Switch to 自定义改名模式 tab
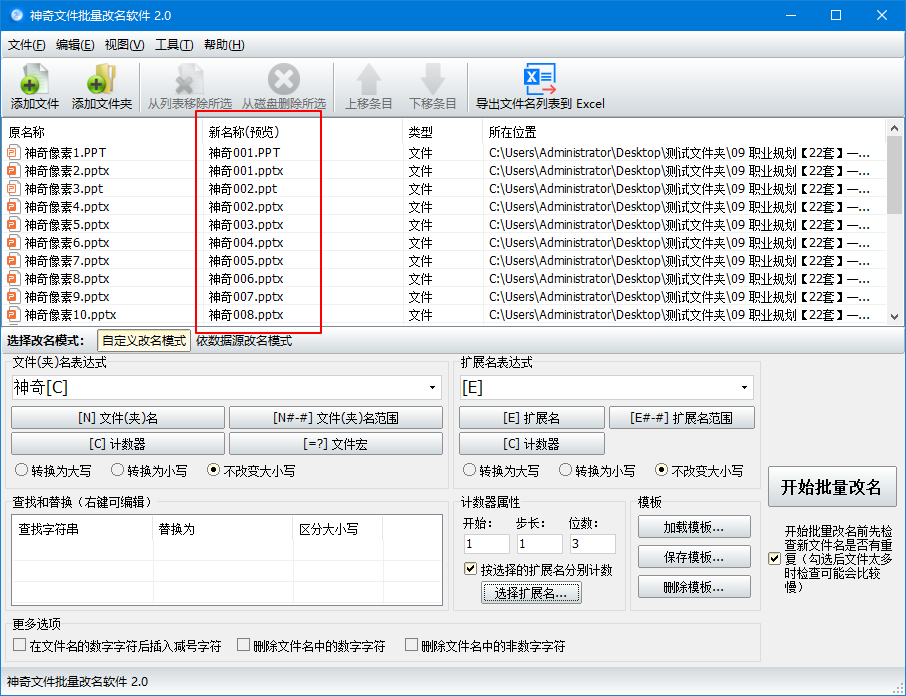 coord(144,341)
